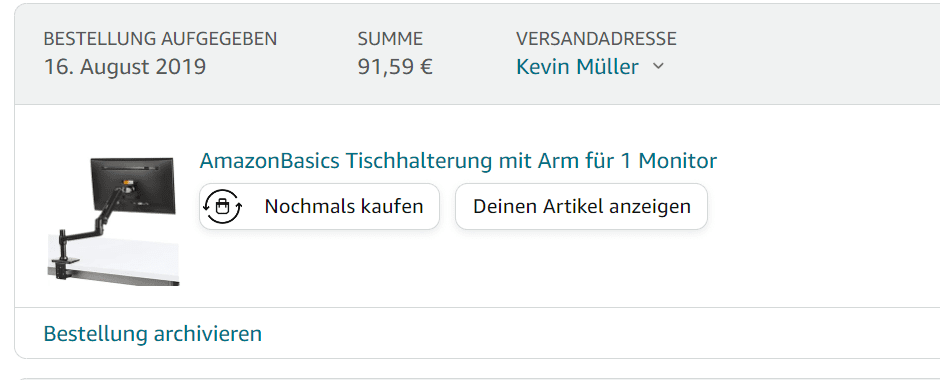
Task: Click the Deinen Artikel anzeigen button
Action: pos(582,206)
